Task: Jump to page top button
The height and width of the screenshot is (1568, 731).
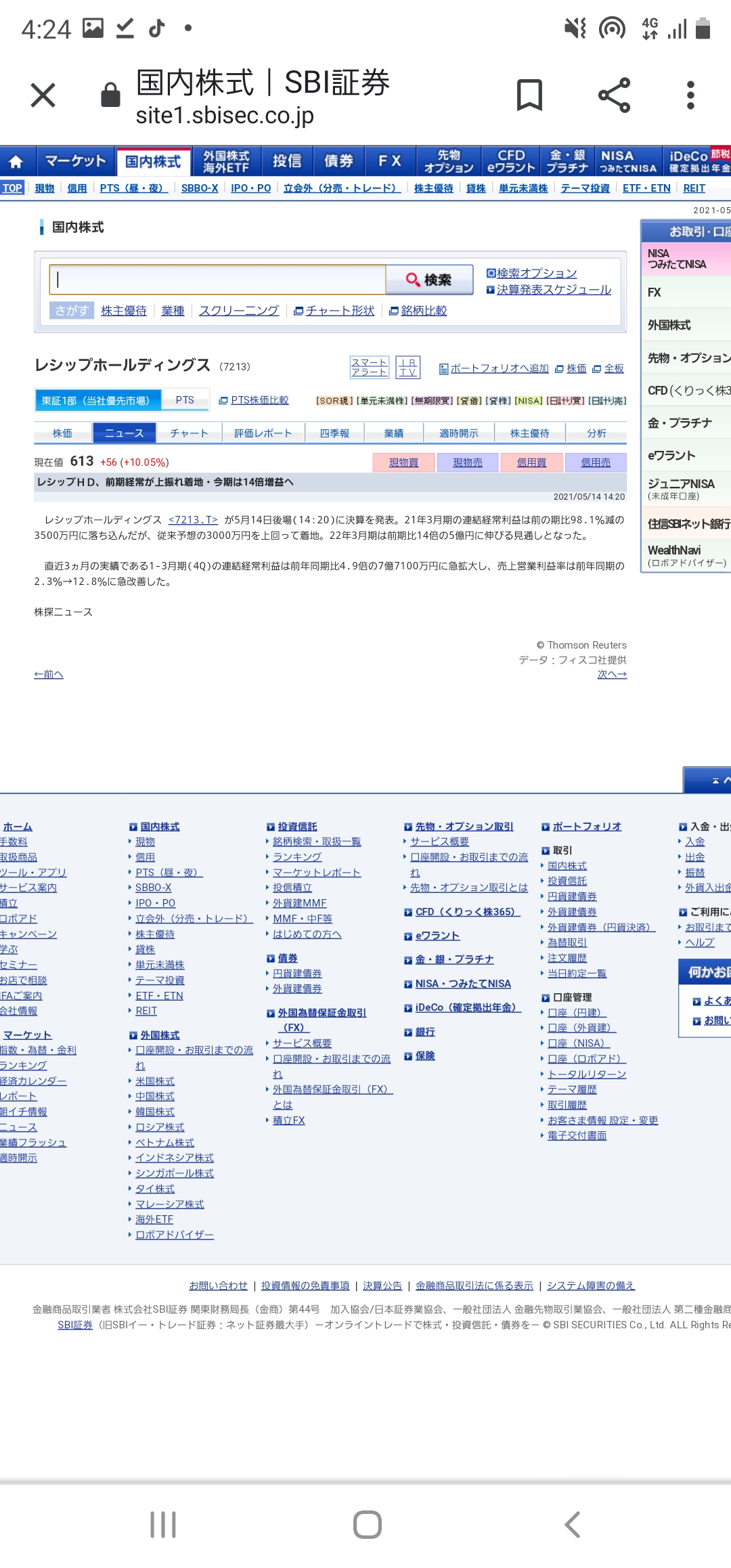Action: (x=707, y=781)
